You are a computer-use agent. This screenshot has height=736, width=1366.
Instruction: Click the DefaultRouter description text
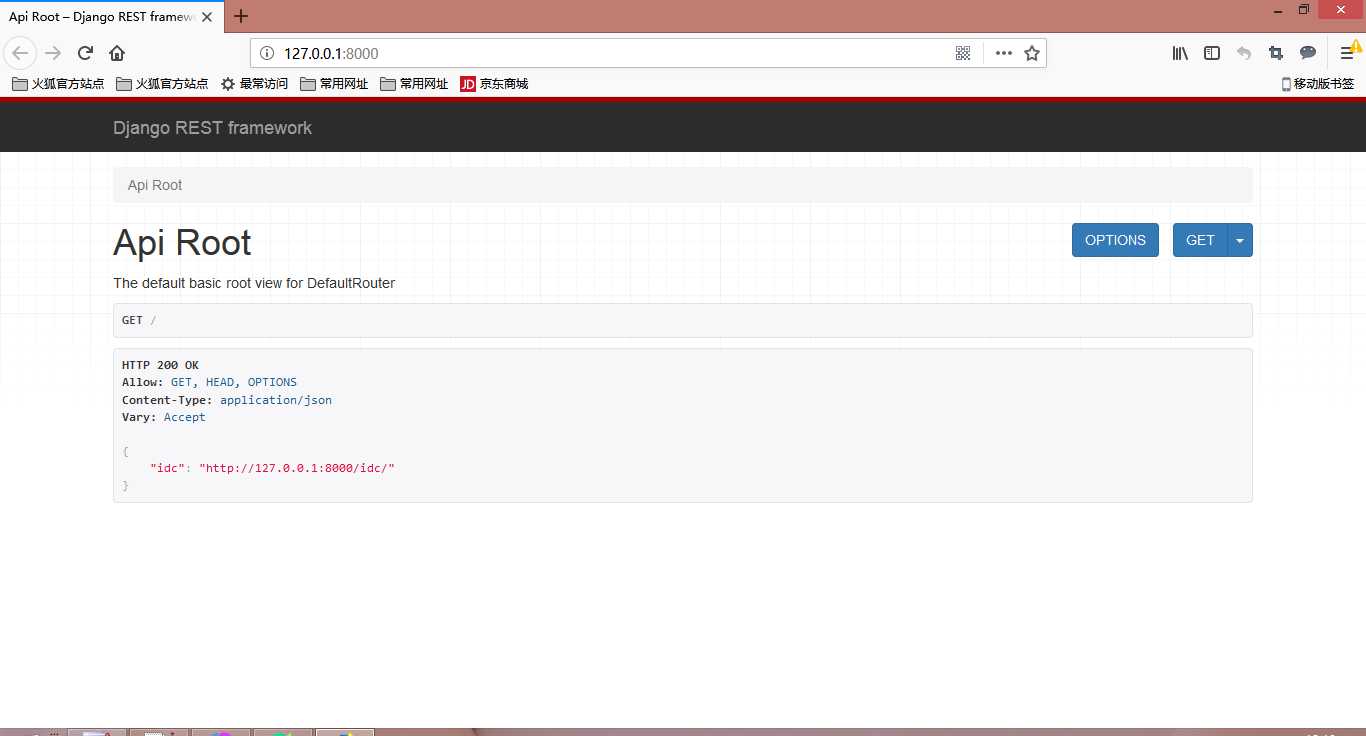click(x=254, y=283)
